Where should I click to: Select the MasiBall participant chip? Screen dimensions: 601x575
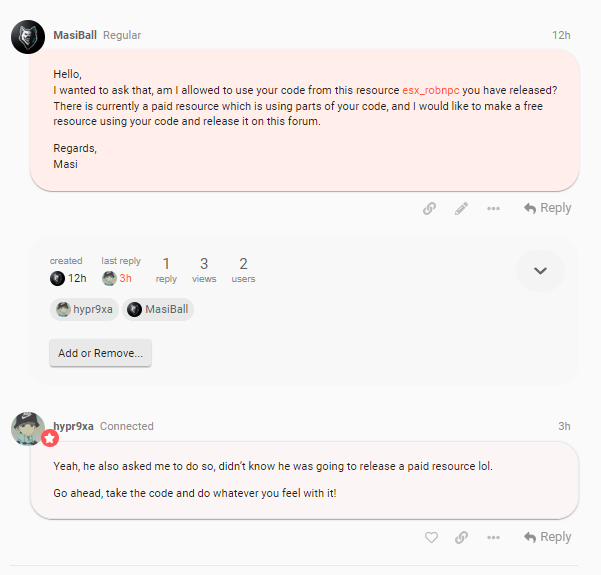158,310
